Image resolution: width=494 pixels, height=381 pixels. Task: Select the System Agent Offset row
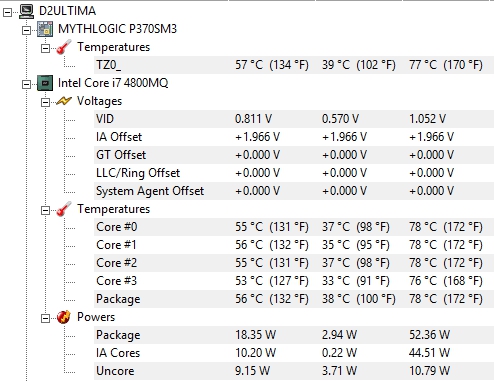click(x=294, y=191)
